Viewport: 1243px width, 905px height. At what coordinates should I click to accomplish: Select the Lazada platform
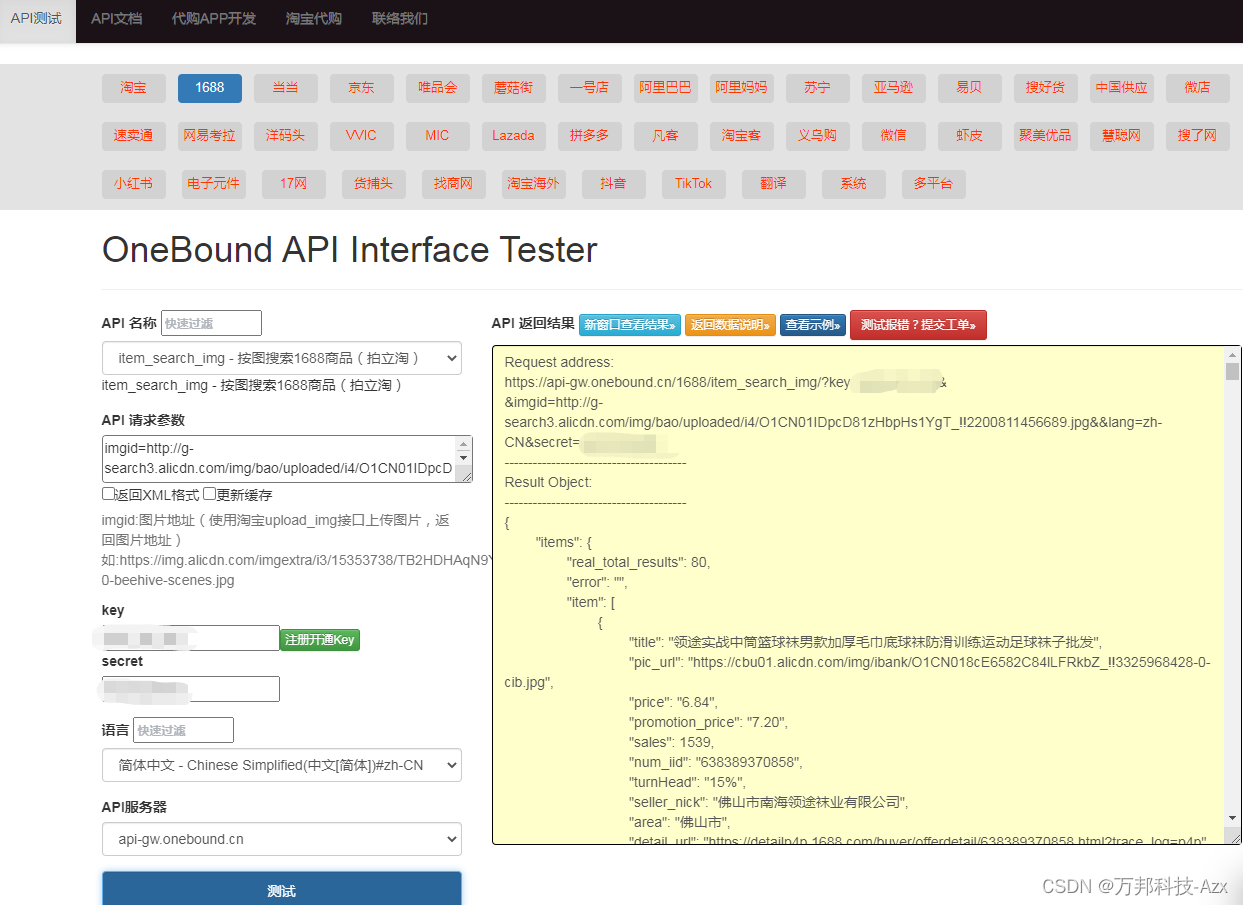tap(514, 136)
